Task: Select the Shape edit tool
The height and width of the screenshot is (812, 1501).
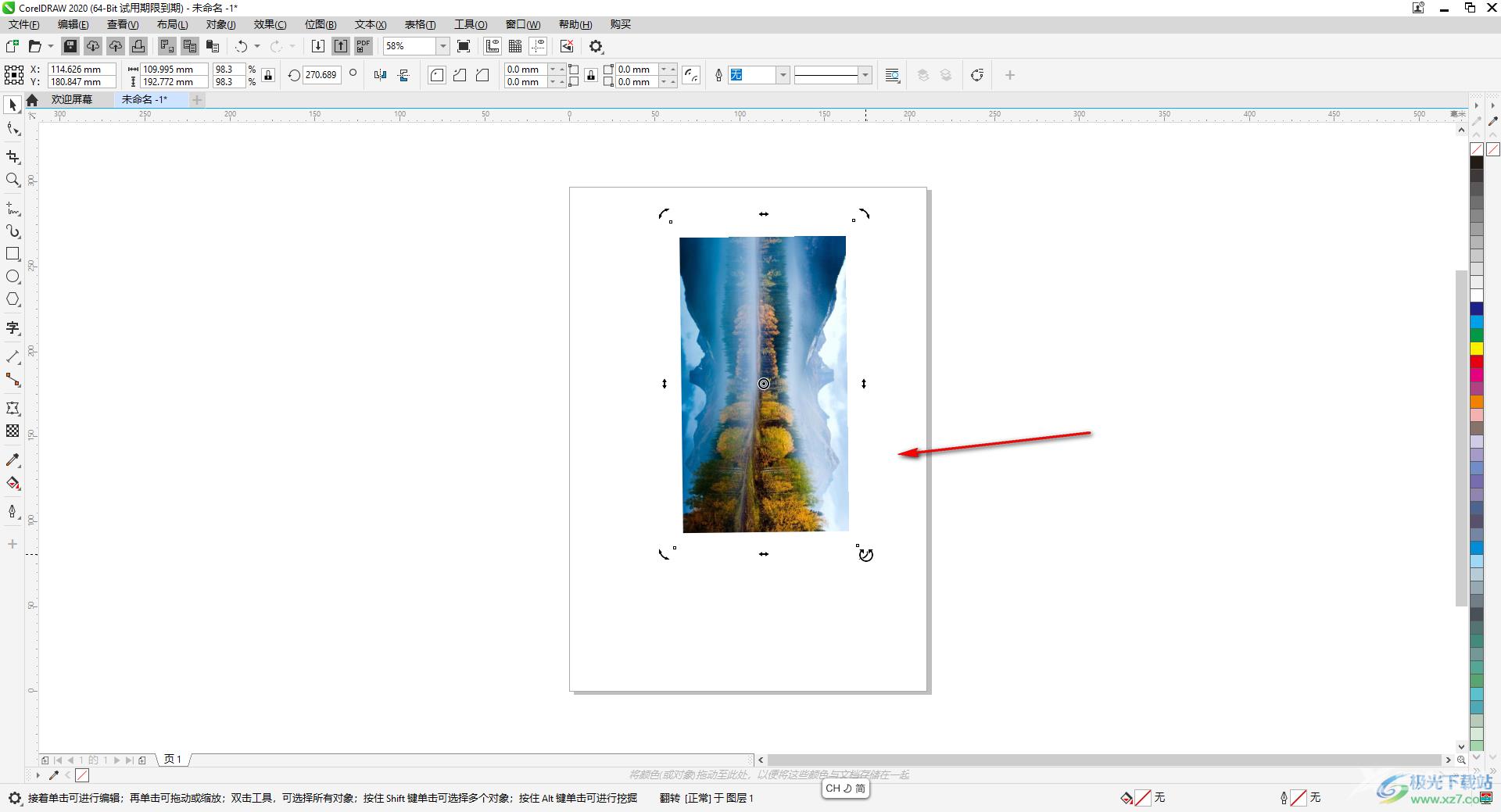Action: (13, 129)
